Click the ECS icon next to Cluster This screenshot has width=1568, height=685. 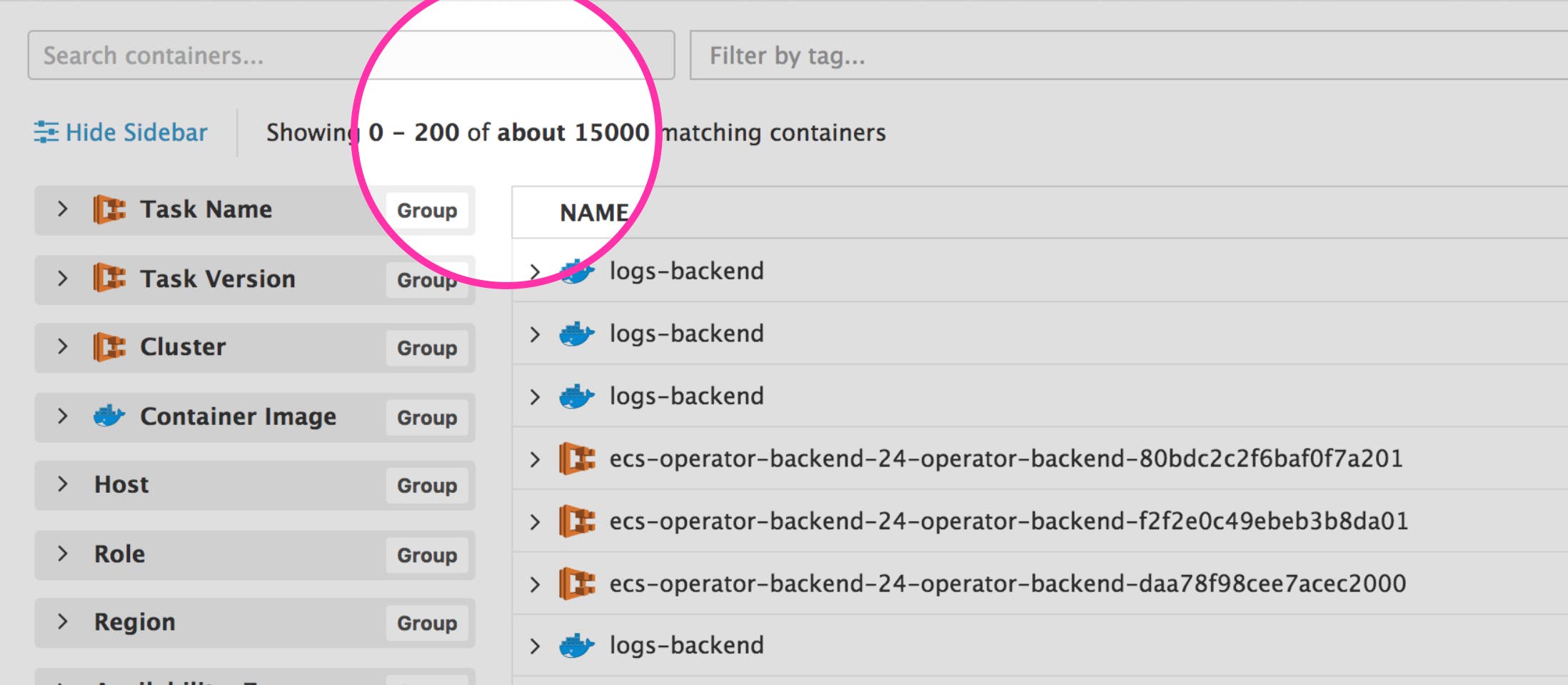[109, 347]
